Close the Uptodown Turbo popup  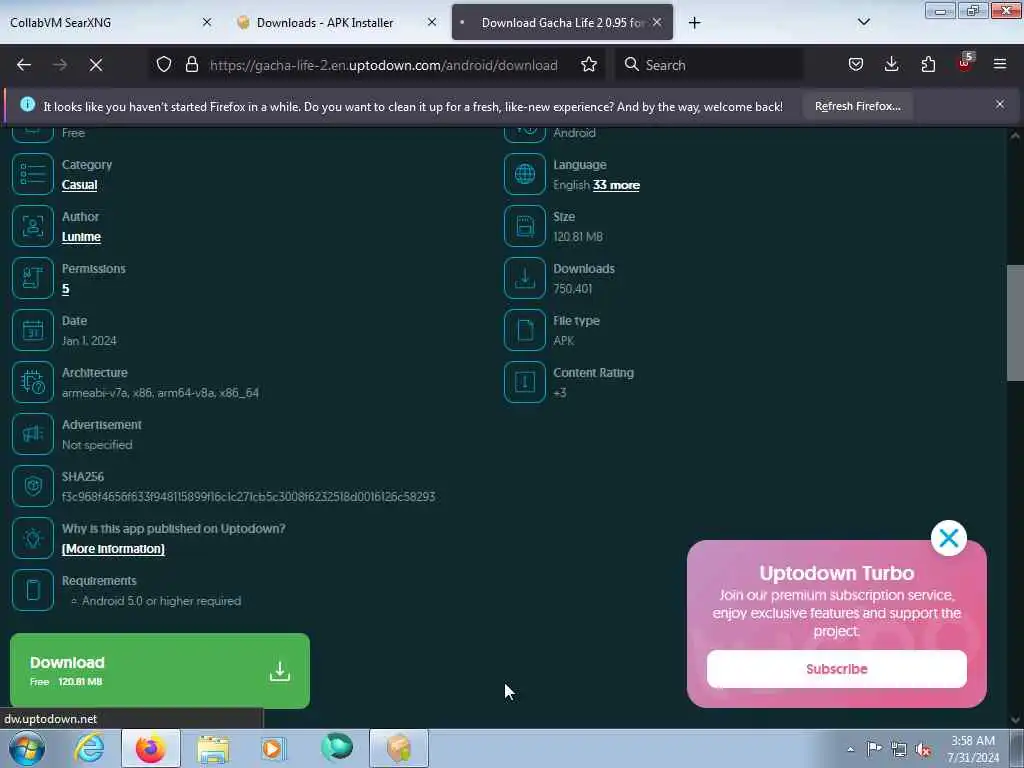coord(948,538)
